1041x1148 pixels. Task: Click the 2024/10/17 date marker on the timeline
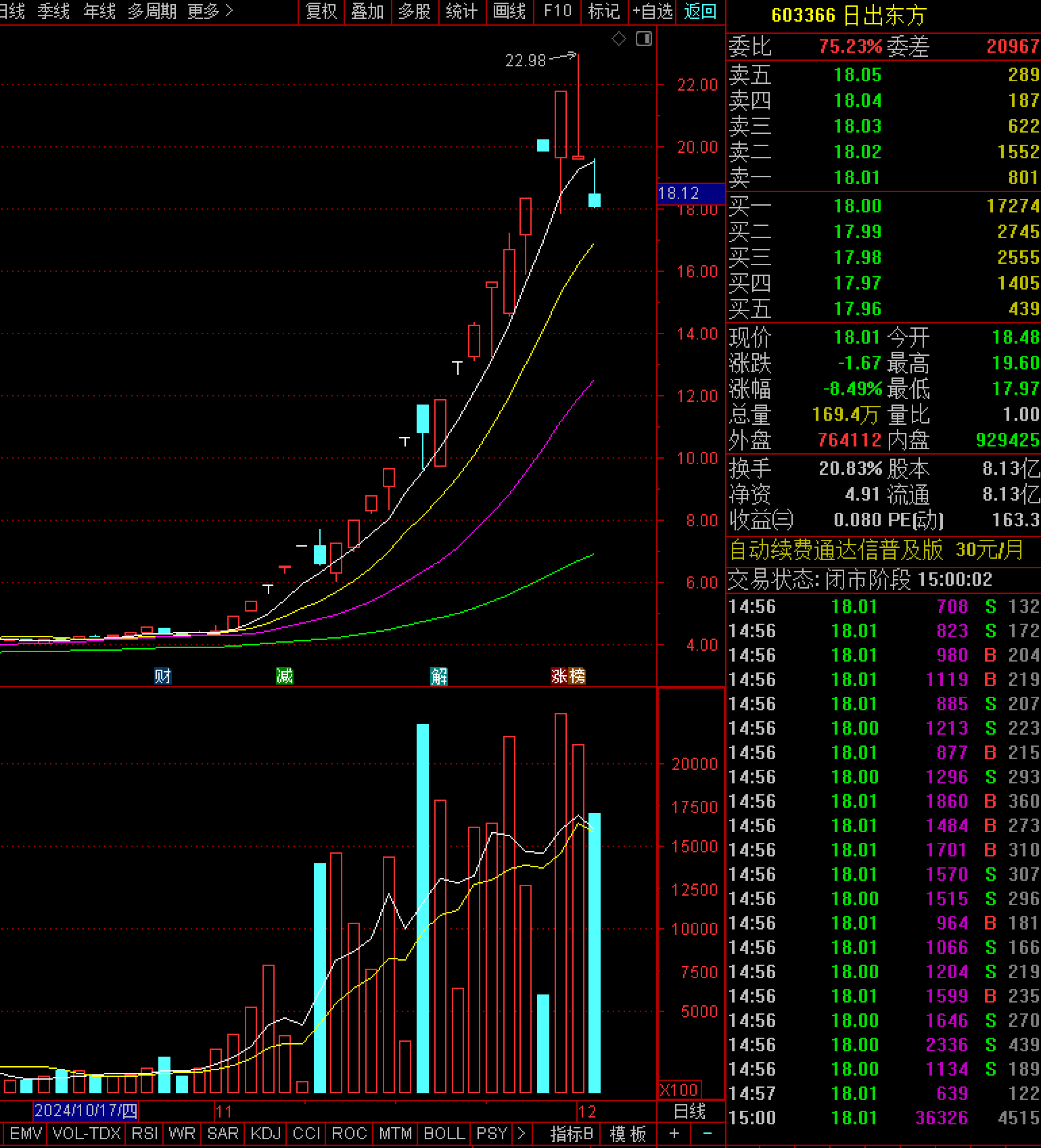(86, 1110)
